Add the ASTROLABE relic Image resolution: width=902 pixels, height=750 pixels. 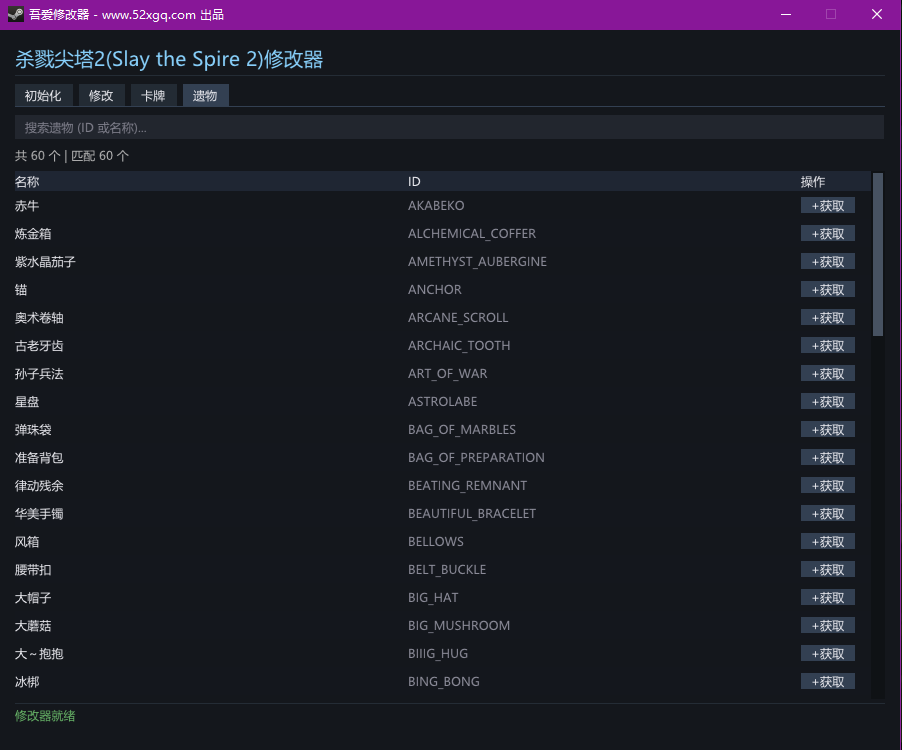click(827, 402)
